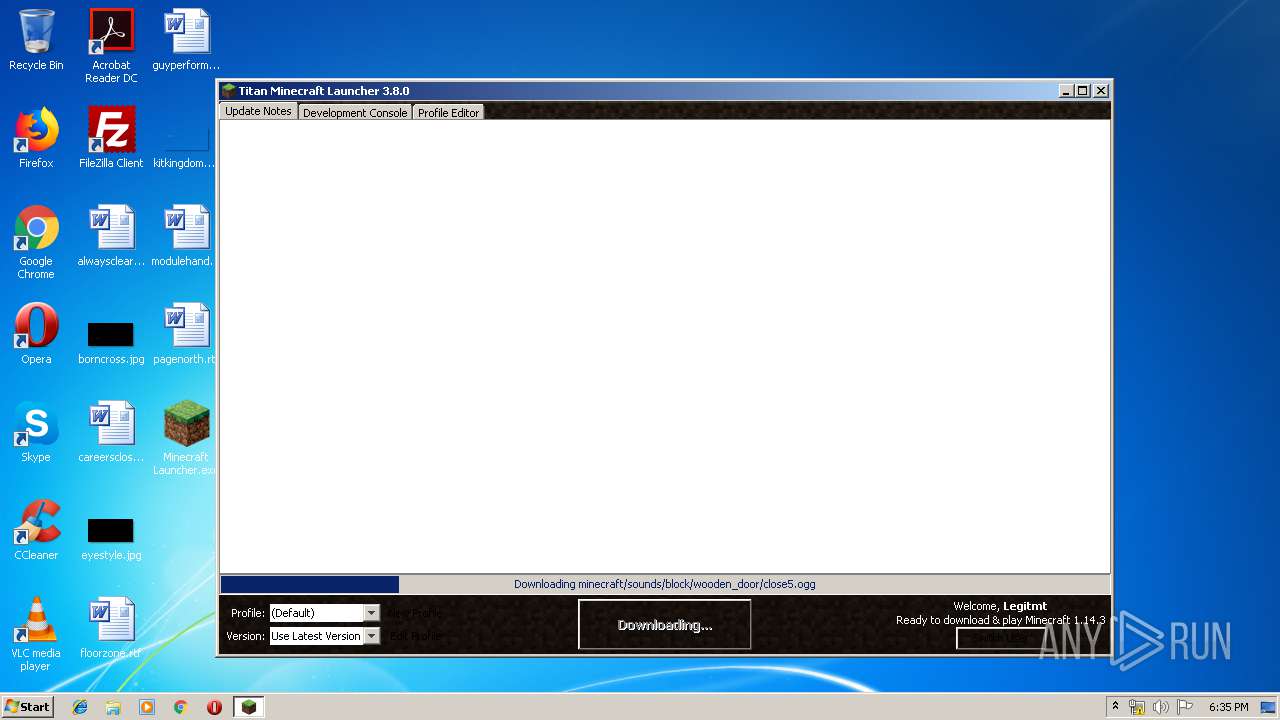Open VLC media player shortcut
Viewport: 1280px width, 720px height.
(36, 634)
